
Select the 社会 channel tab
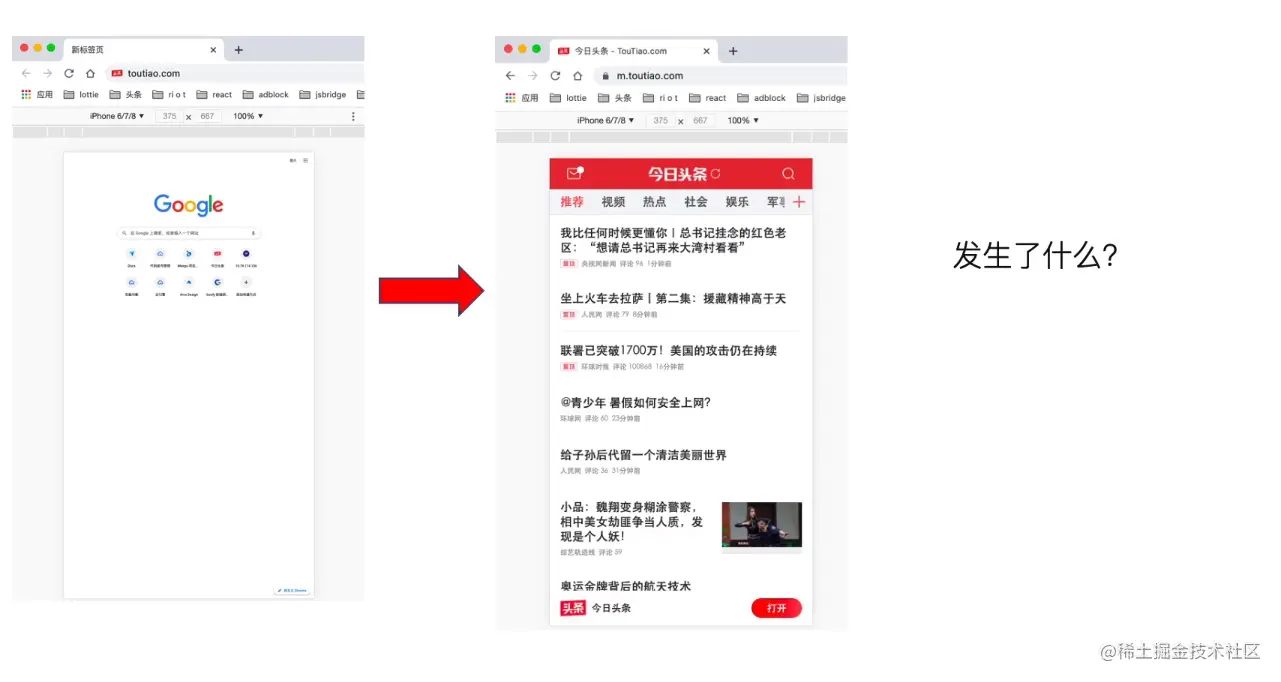(696, 201)
